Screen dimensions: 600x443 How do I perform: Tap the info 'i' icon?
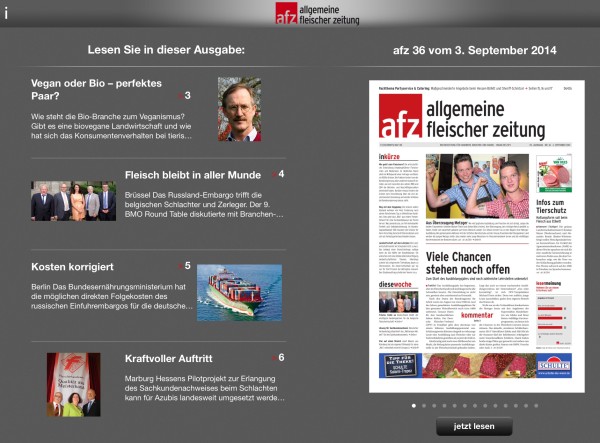(6, 14)
